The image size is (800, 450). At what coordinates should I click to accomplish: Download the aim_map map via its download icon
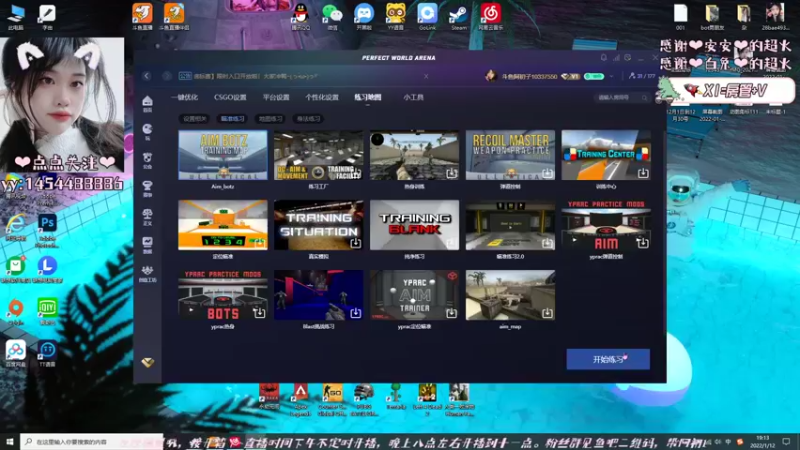[x=547, y=312]
